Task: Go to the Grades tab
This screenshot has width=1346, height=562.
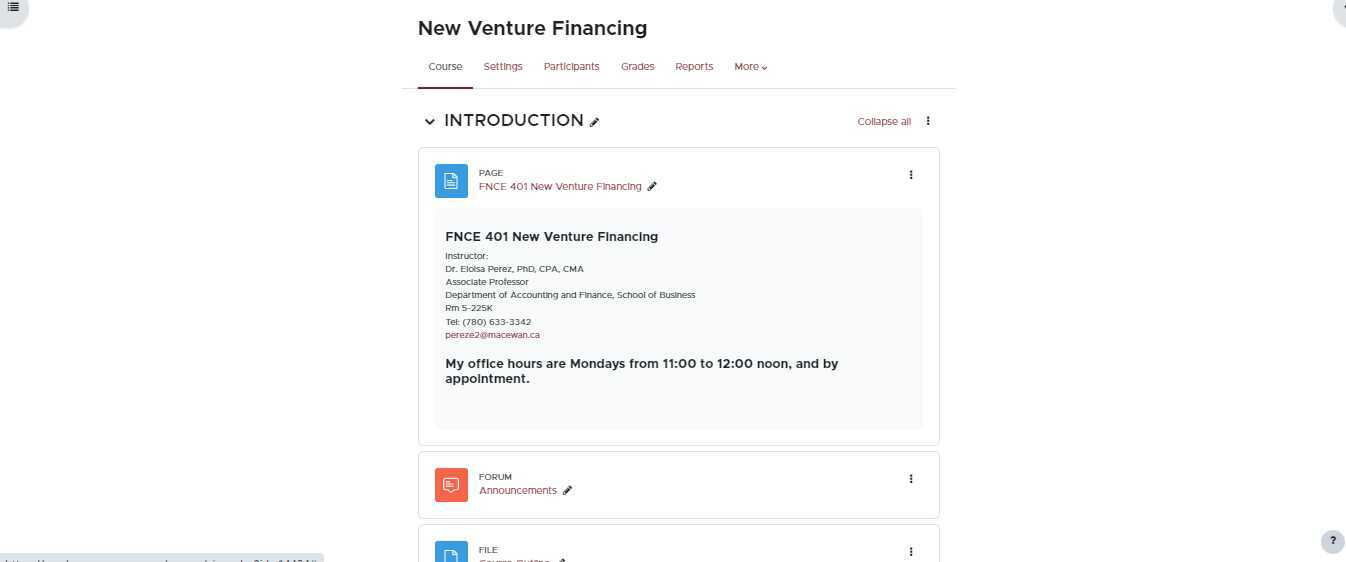Action: click(637, 67)
